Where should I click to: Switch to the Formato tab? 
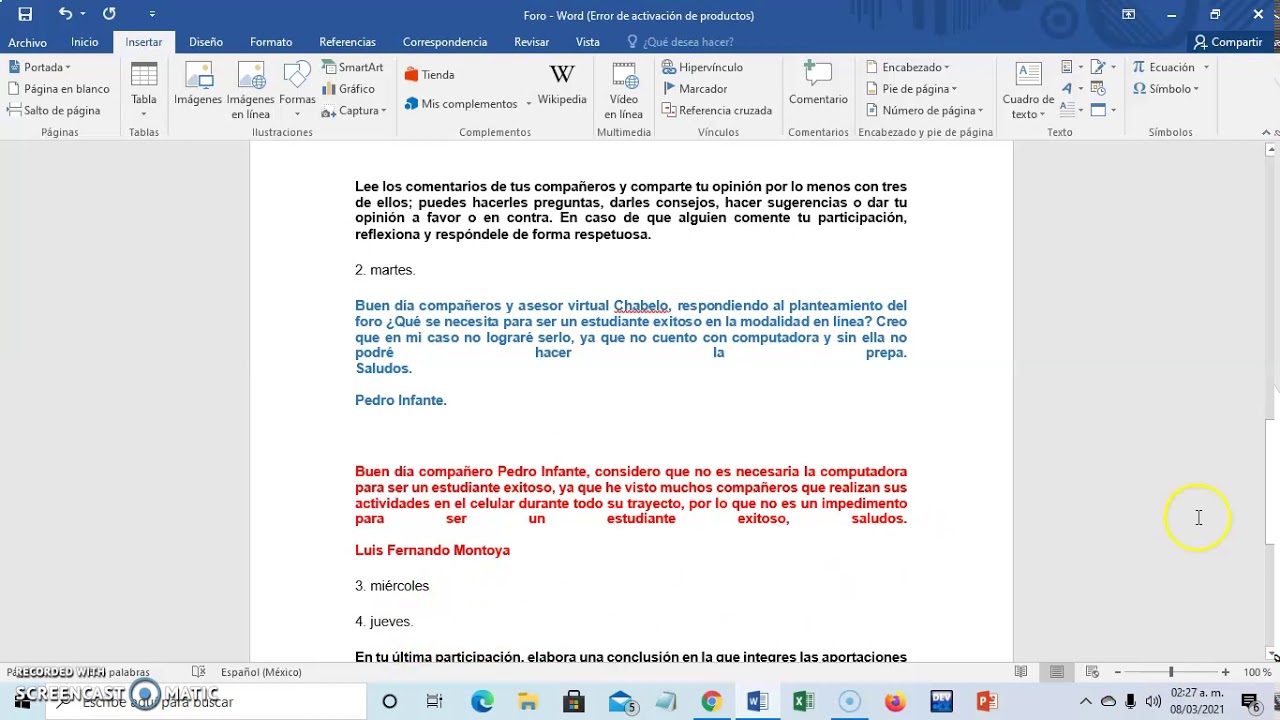[x=271, y=42]
